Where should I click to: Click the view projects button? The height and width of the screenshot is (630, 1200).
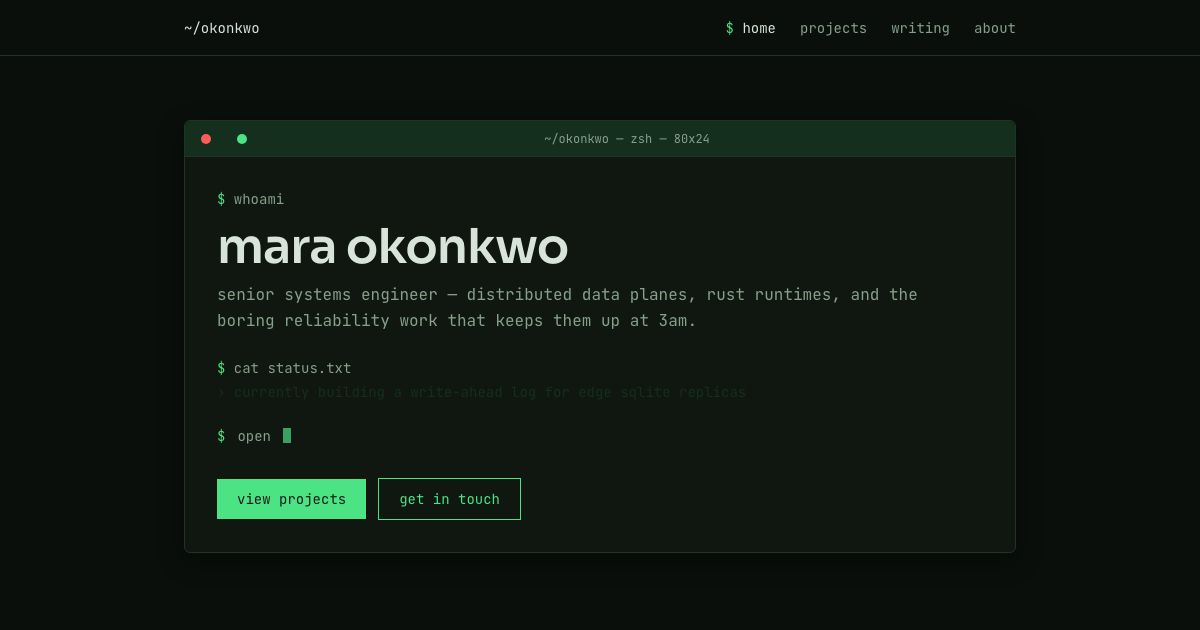291,499
